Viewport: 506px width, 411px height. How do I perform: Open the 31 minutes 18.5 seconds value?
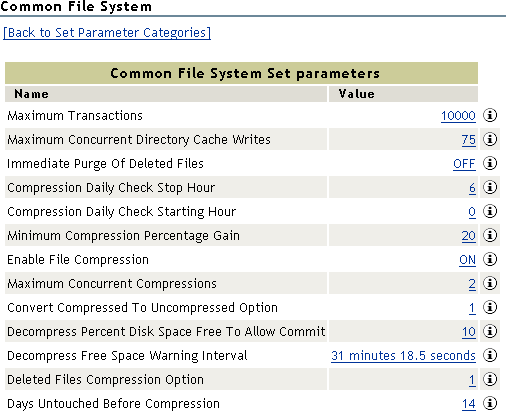pyautogui.click(x=403, y=356)
